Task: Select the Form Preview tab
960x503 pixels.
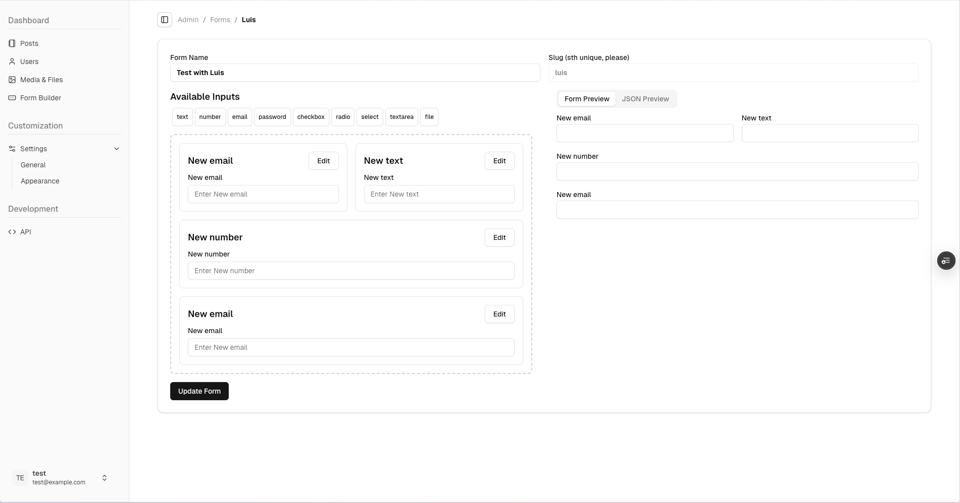Action: [586, 99]
